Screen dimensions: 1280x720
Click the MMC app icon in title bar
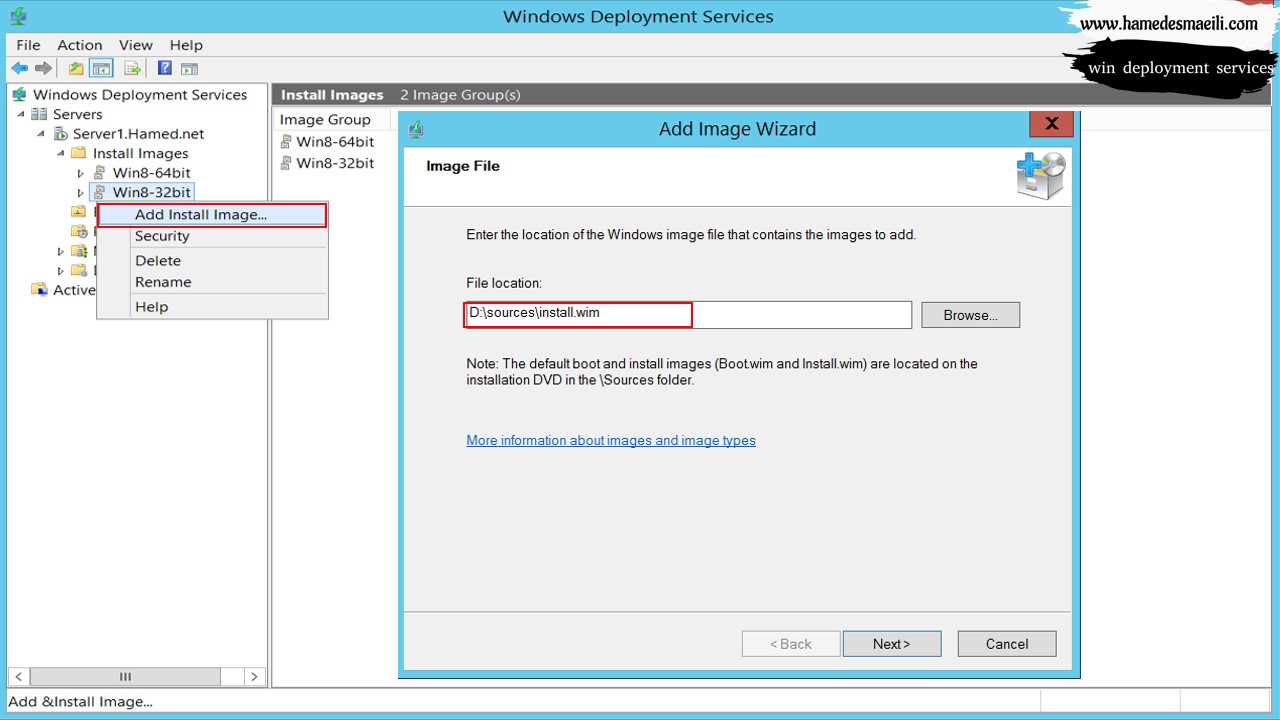18,16
